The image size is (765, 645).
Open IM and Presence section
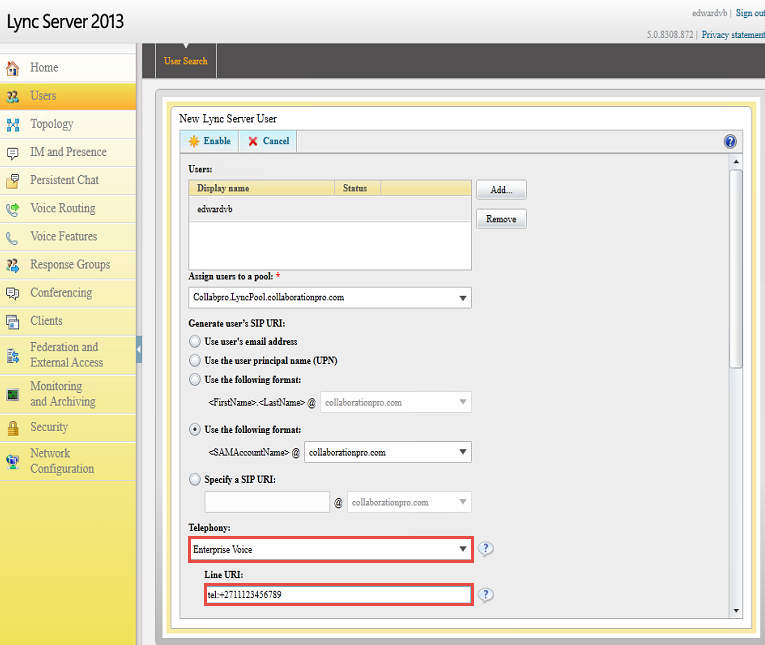coord(68,153)
